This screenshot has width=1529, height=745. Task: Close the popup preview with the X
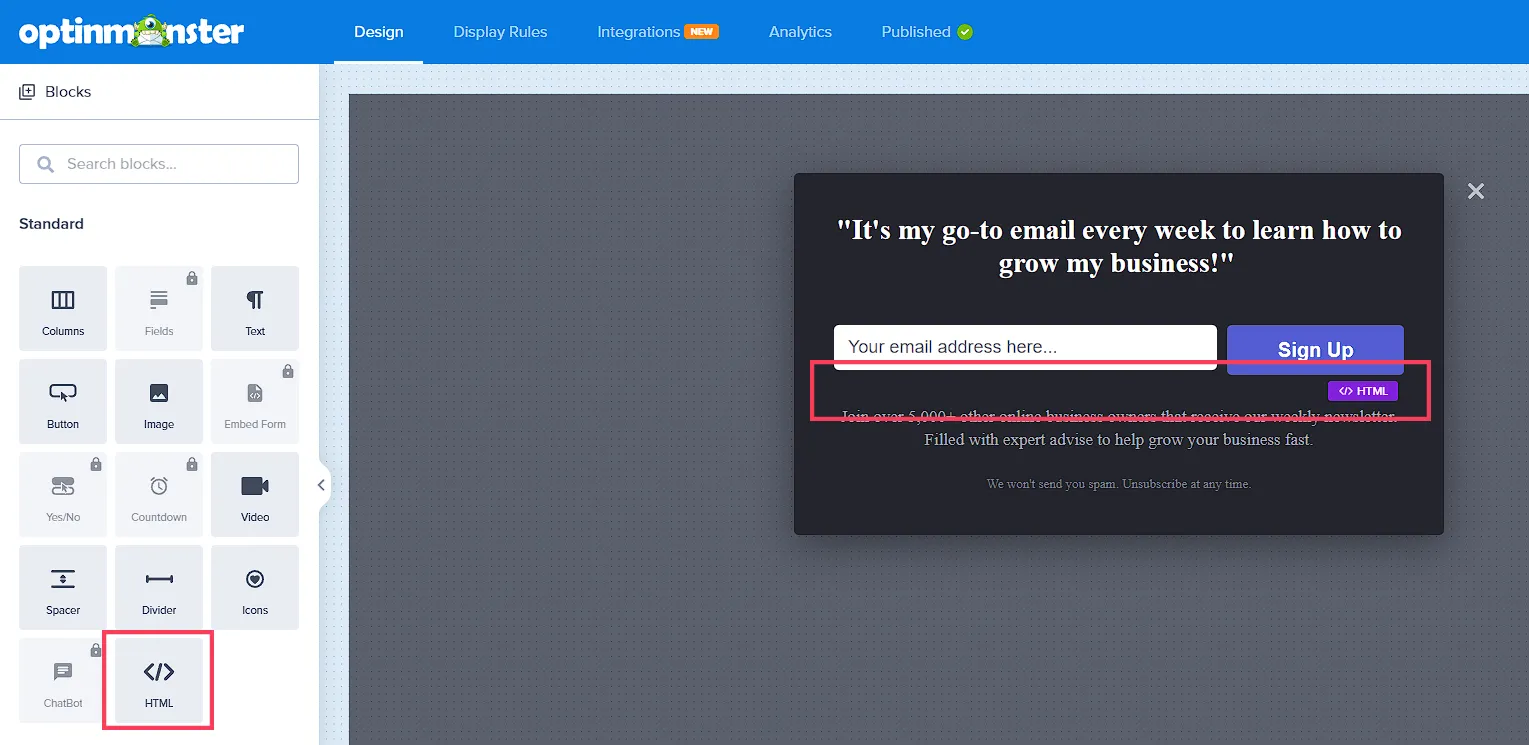point(1475,191)
